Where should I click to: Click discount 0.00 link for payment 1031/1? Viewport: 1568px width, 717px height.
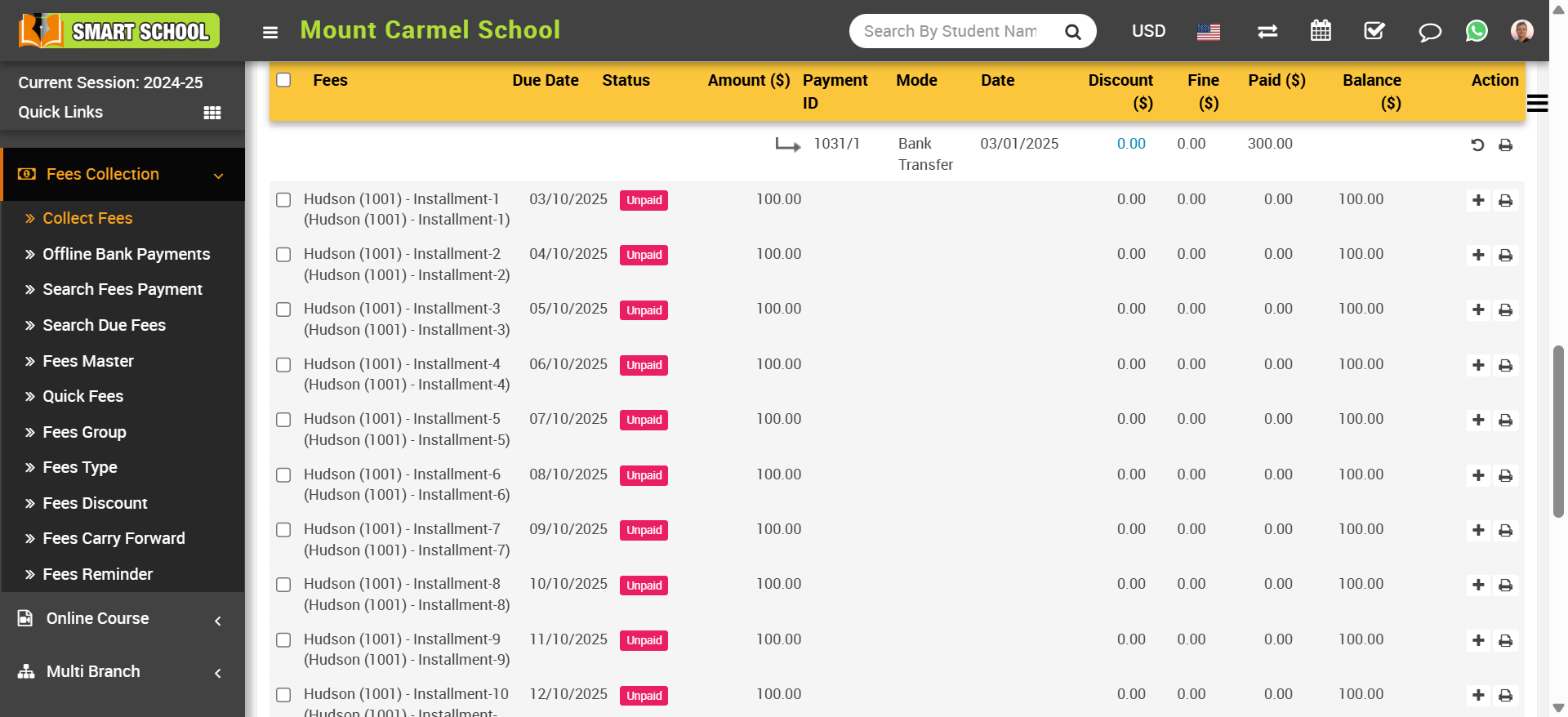click(x=1131, y=144)
